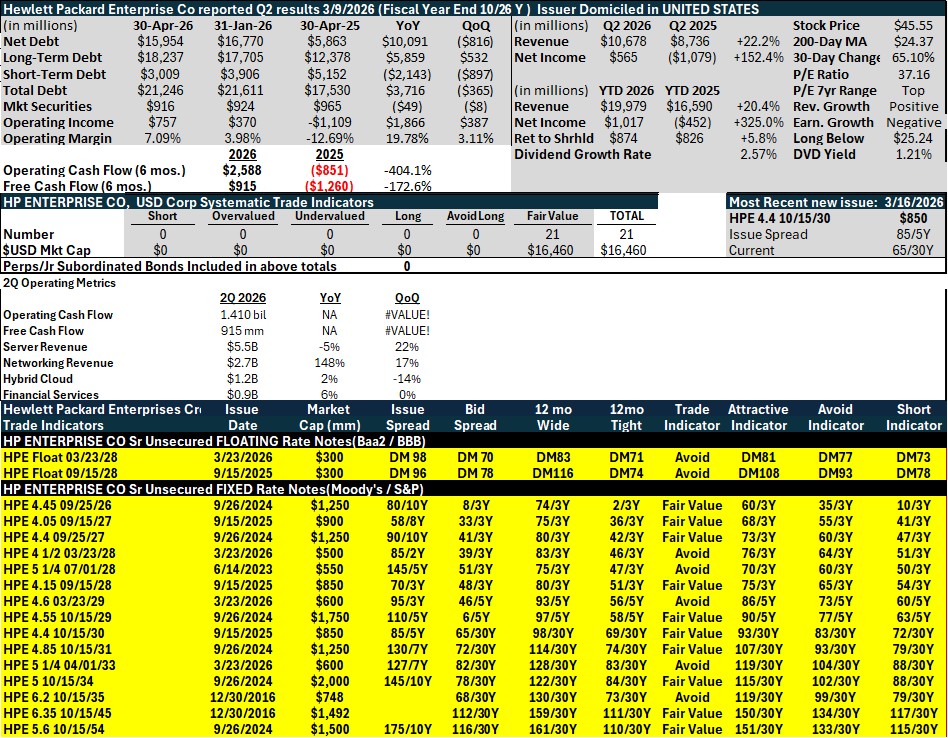Click the Dividend Growth Rate 2.57% value

click(x=758, y=154)
